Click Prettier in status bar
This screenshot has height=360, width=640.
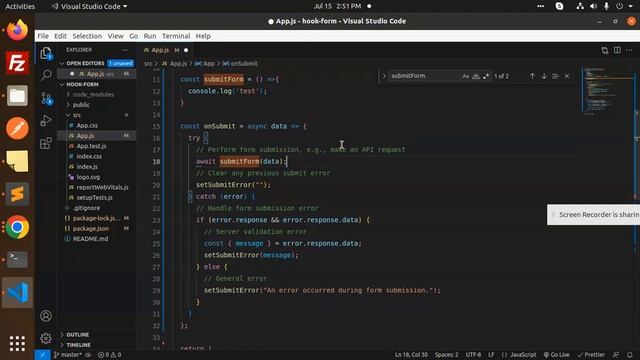[591, 355]
